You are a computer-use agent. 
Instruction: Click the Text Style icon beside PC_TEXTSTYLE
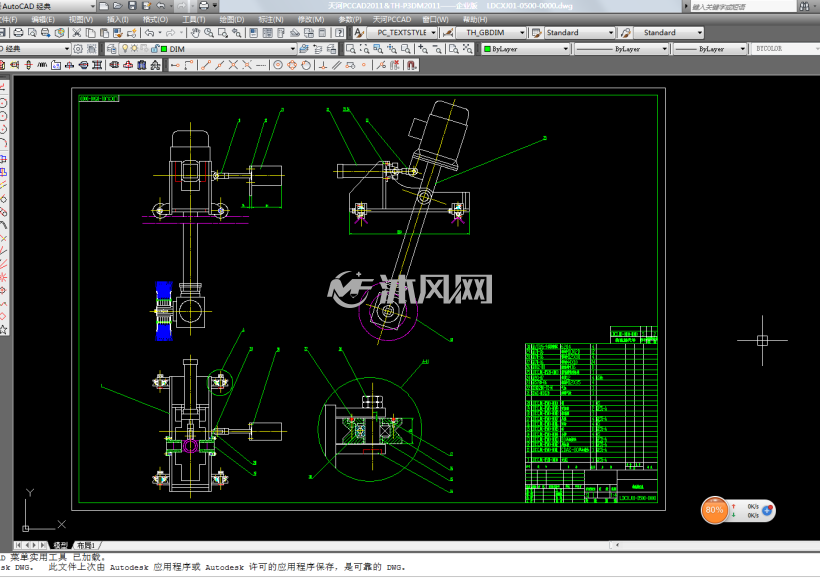pos(359,32)
